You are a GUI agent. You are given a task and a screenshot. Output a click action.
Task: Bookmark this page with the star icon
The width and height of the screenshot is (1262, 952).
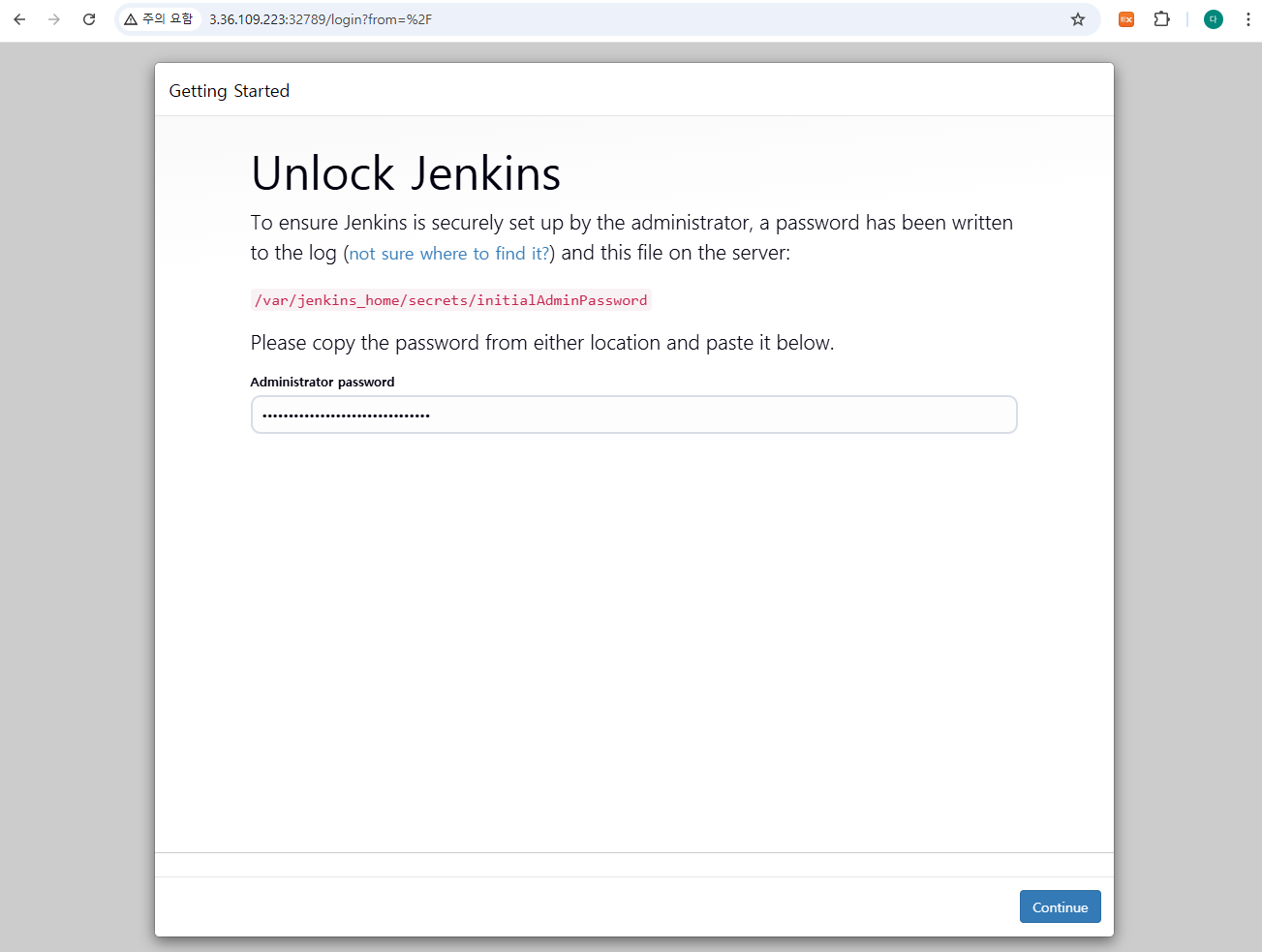[1078, 19]
